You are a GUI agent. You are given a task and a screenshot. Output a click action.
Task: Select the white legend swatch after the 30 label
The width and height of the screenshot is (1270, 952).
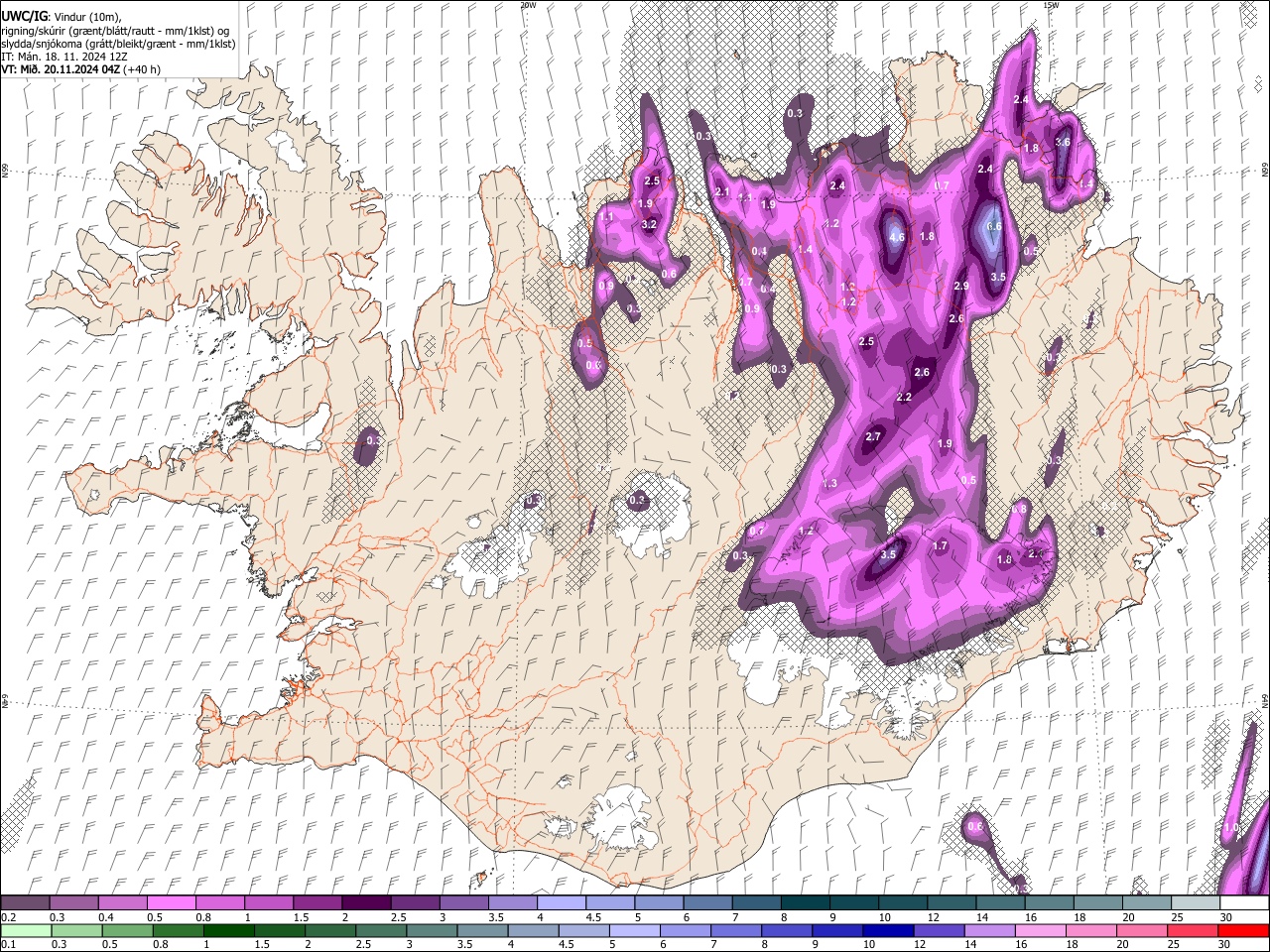click(1242, 903)
